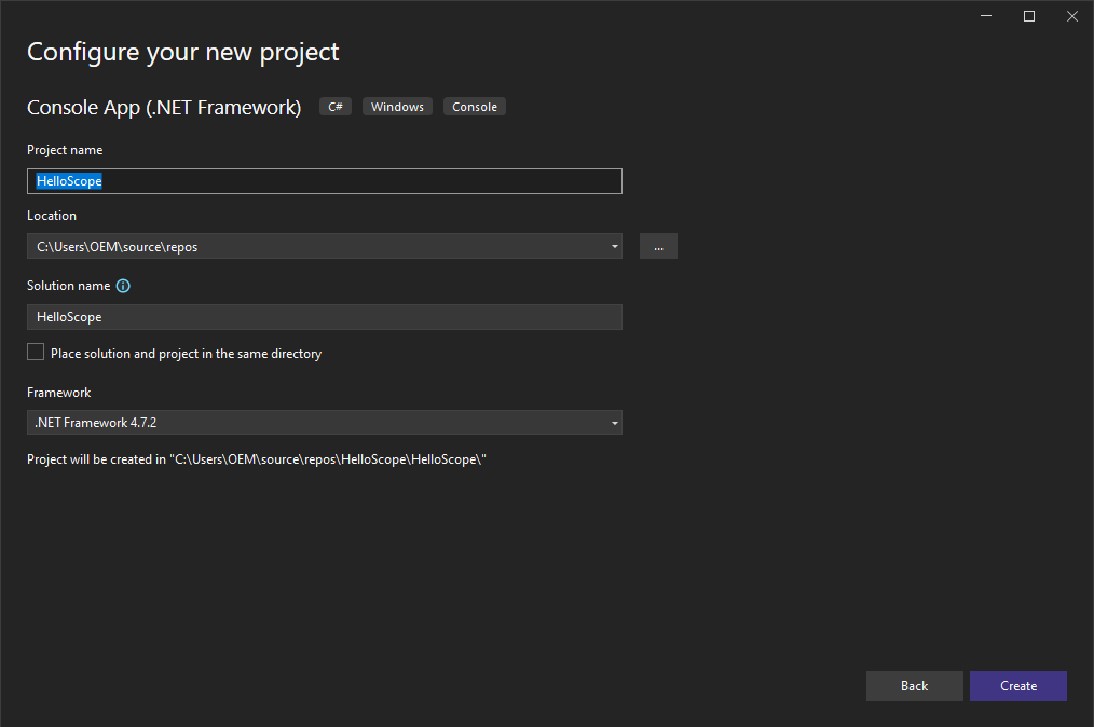Viewport: 1094px width, 727px height.
Task: Expand the Framework list via its arrow
Action: click(x=614, y=422)
